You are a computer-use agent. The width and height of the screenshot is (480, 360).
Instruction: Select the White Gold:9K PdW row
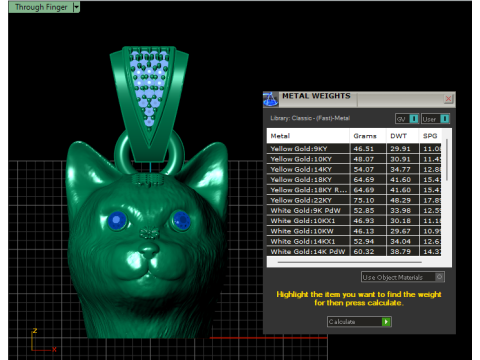coord(354,211)
